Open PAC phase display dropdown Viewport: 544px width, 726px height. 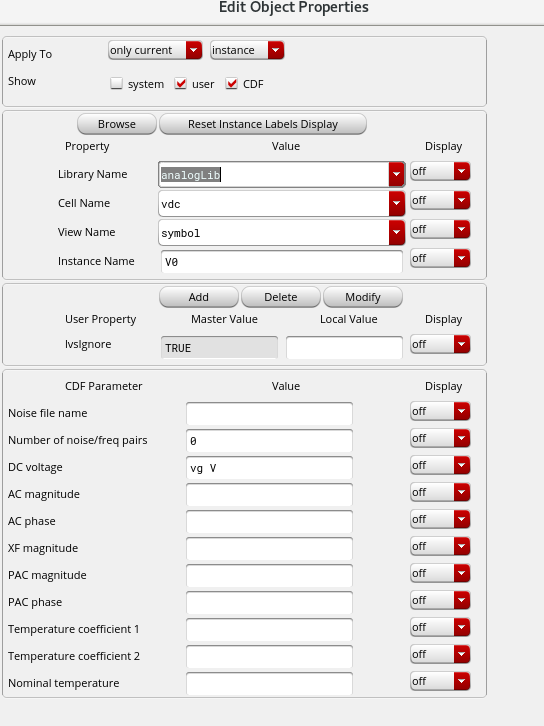point(440,600)
